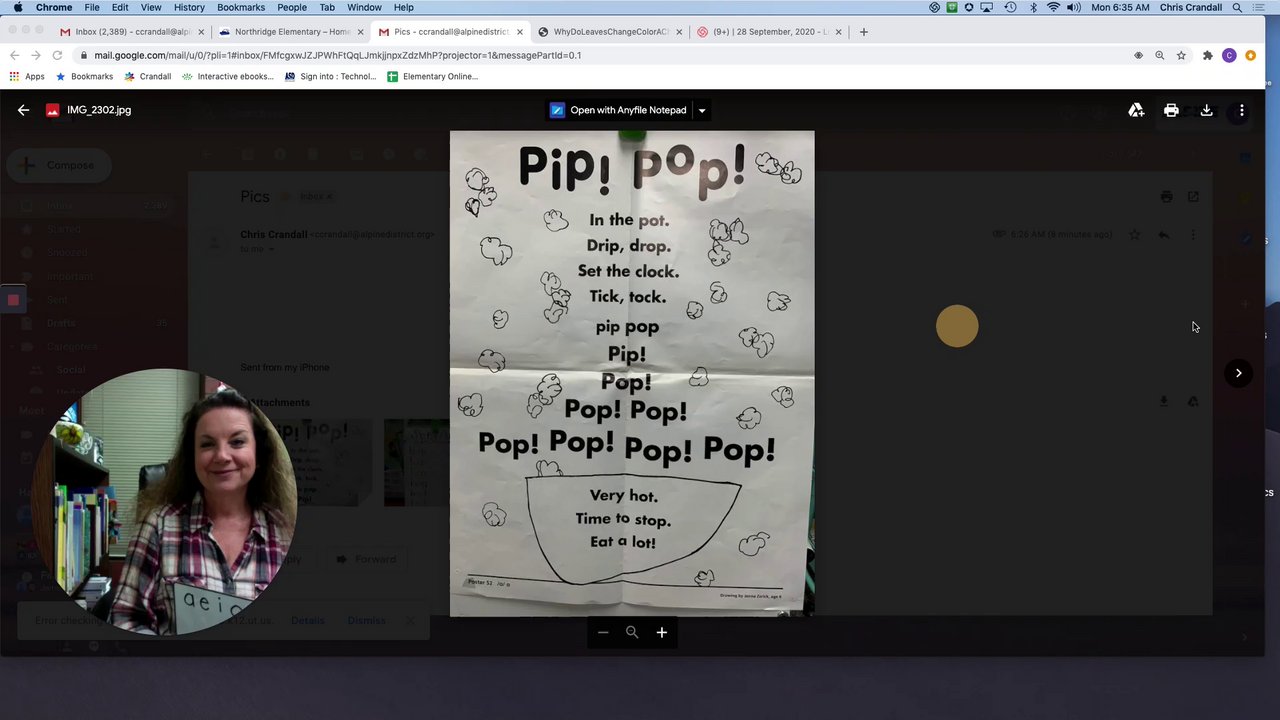The height and width of the screenshot is (720, 1280).
Task: Close the WhyDoLeavesChangeColor tab
Action: [x=679, y=32]
